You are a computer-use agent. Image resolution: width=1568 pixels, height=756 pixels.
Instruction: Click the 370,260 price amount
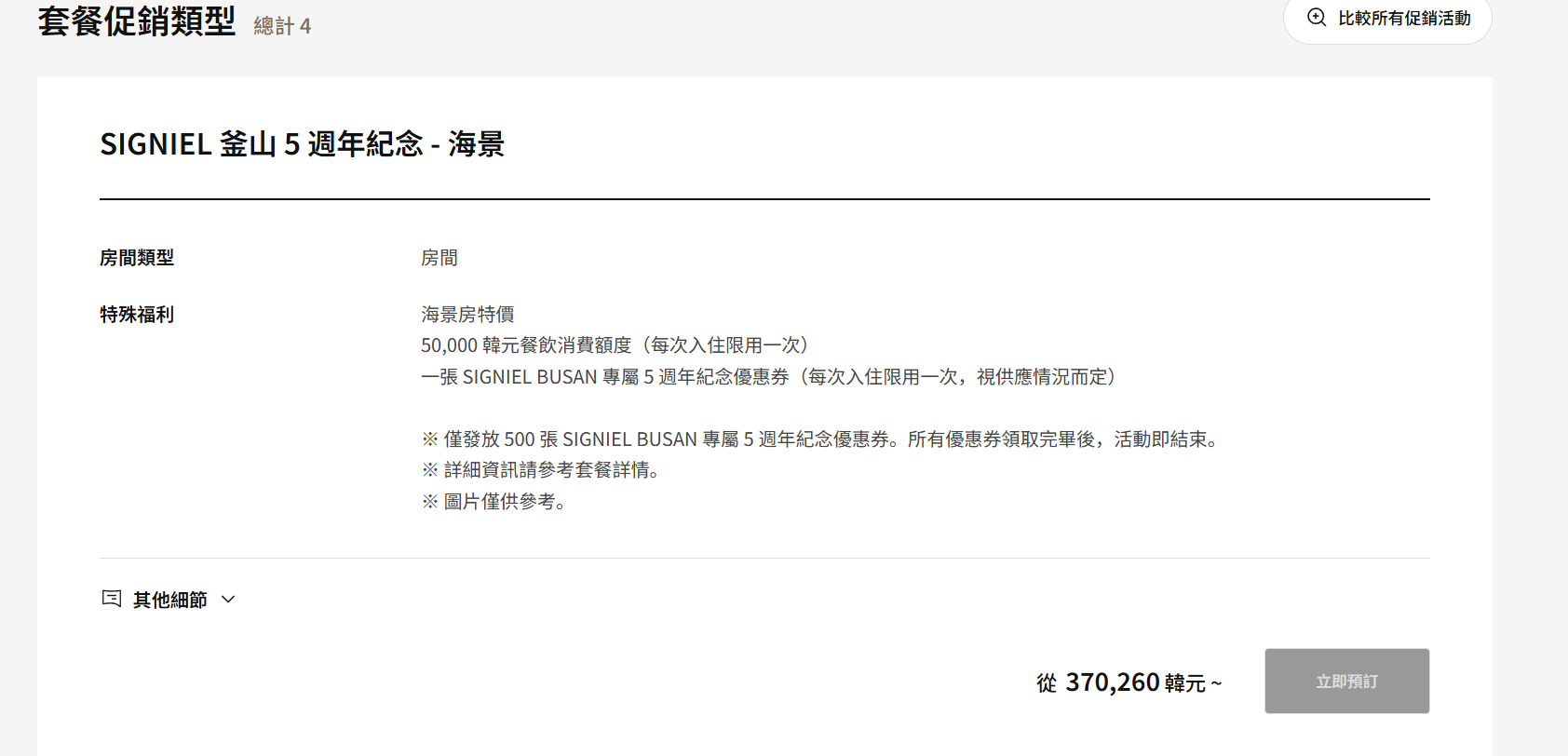[1112, 682]
